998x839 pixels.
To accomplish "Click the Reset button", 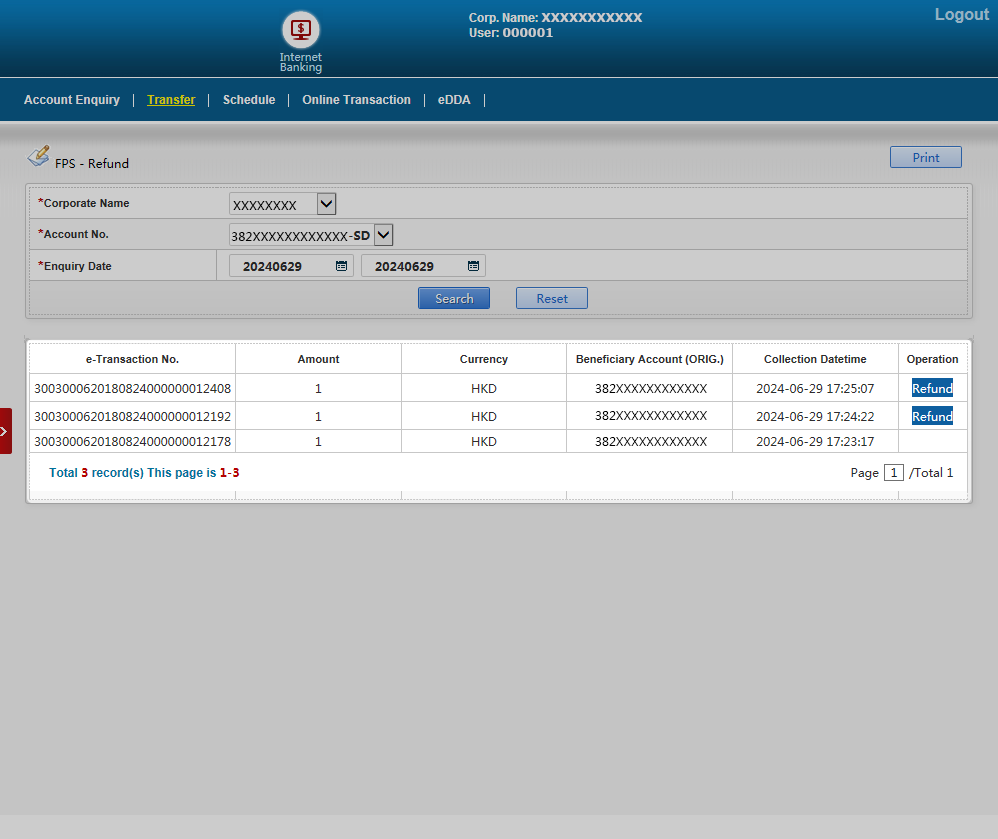I will (552, 298).
